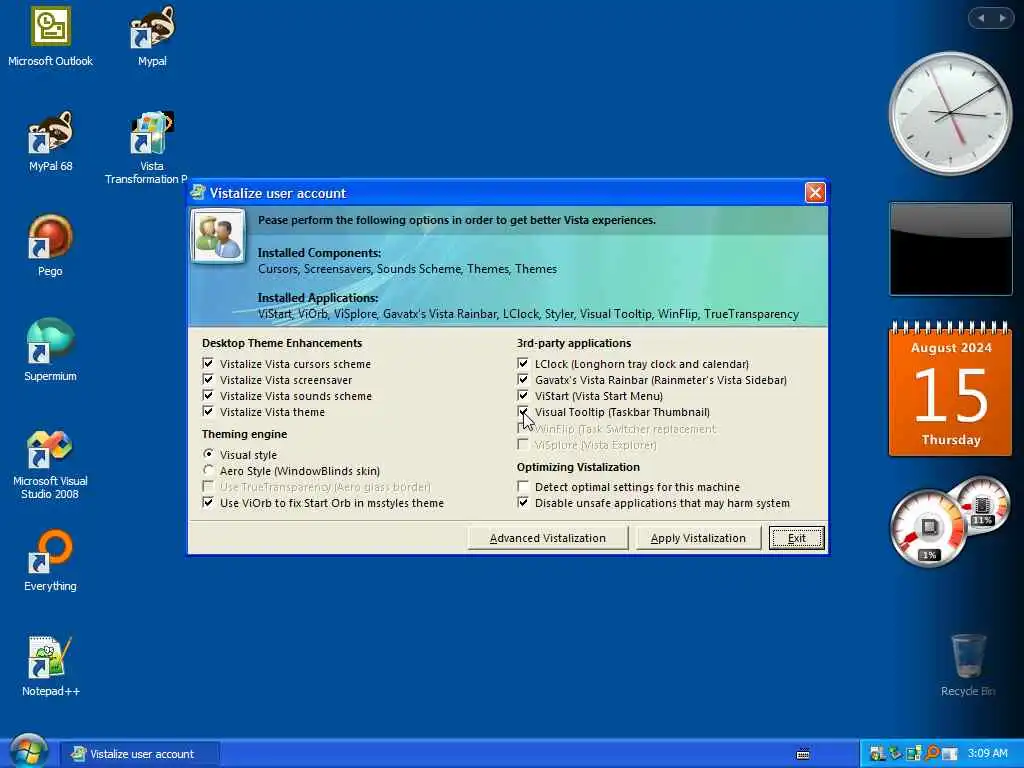Click the on-screen keyboard icon in taskbar
The image size is (1024, 768).
click(x=803, y=754)
